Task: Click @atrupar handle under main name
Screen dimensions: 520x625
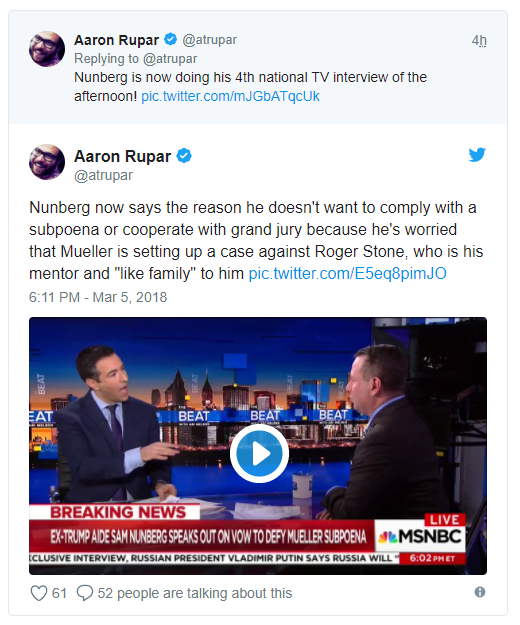Action: tap(104, 175)
